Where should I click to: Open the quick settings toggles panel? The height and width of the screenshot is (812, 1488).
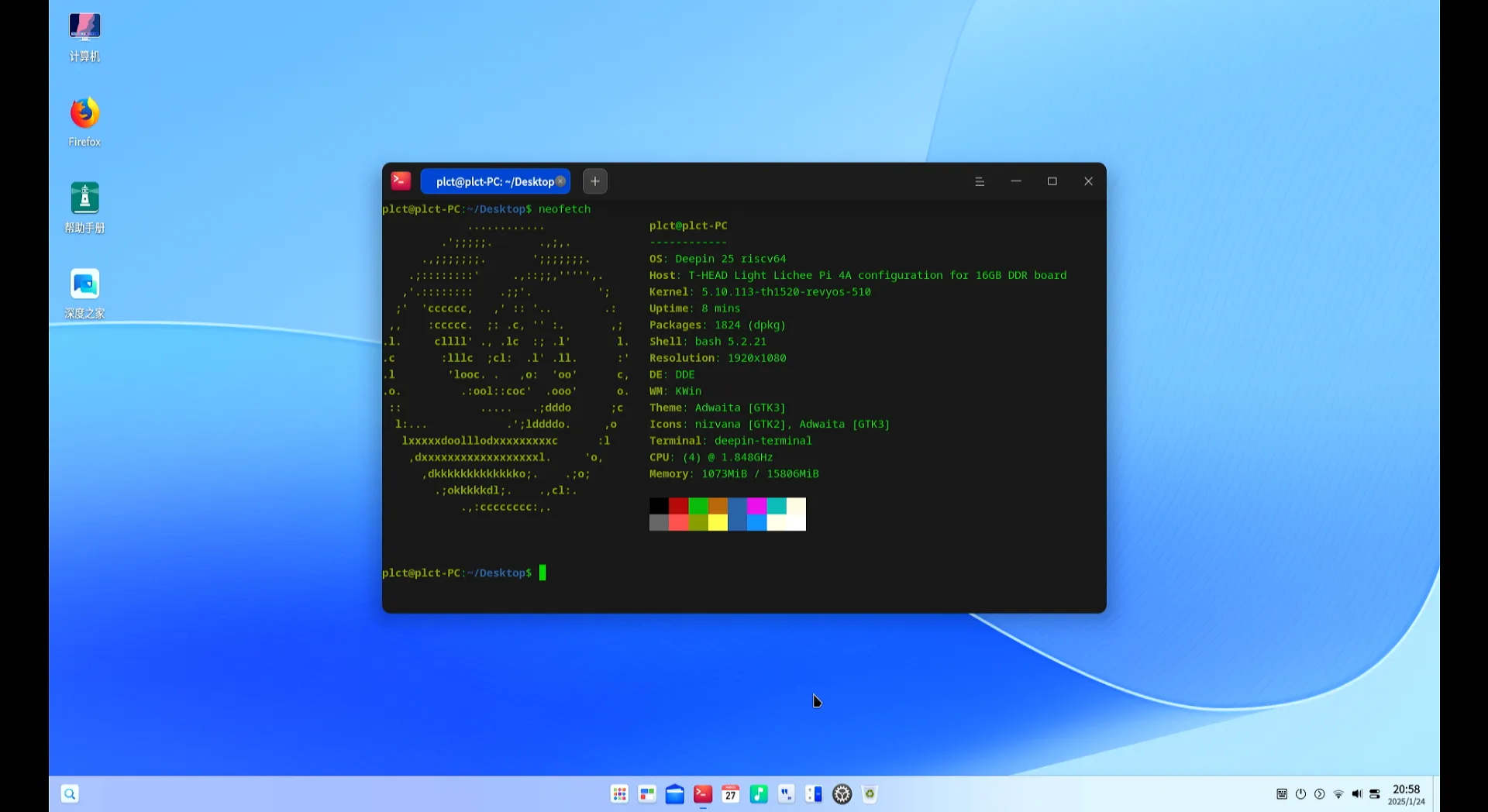(1375, 794)
